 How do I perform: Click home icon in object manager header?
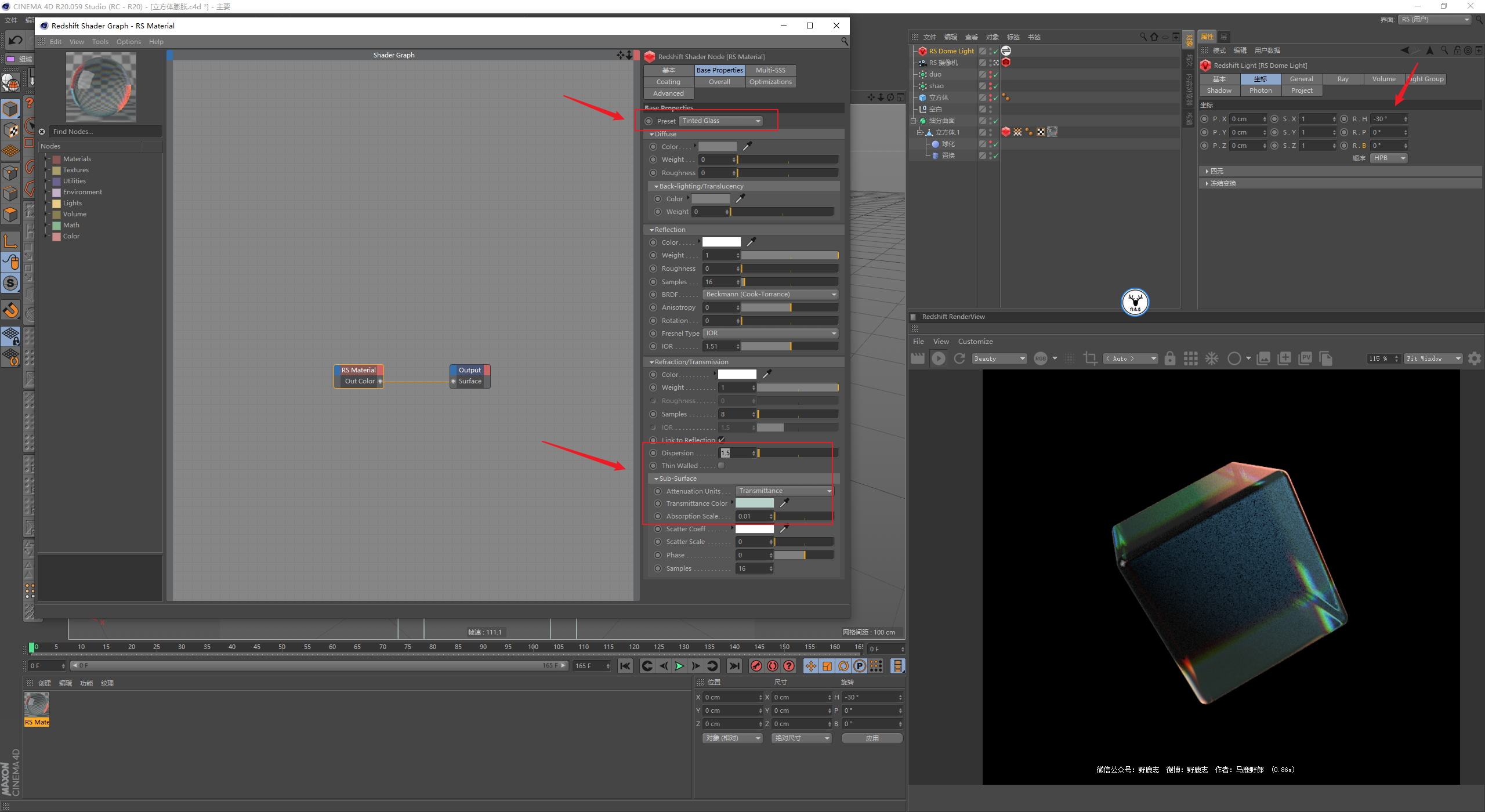[1154, 37]
